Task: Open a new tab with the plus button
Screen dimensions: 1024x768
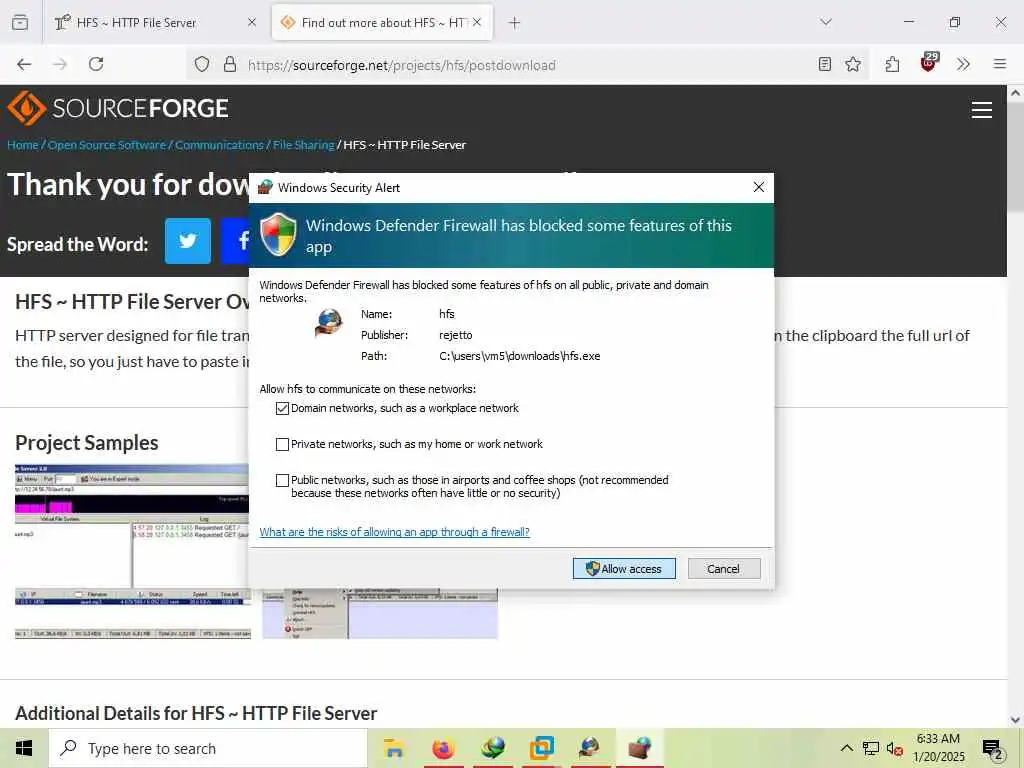Action: 515,23
